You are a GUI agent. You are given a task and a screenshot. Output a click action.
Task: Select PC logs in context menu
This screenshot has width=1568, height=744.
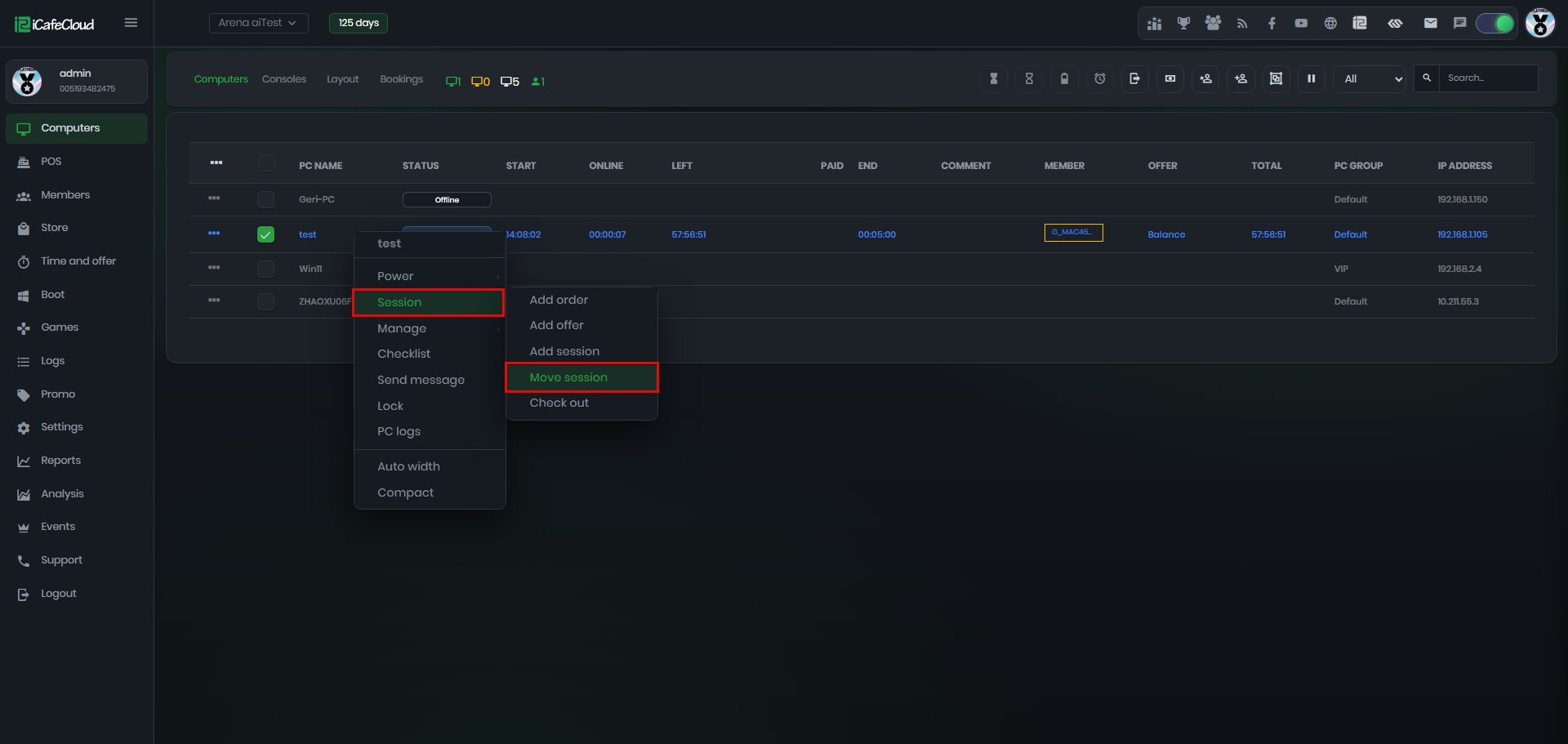430,431
